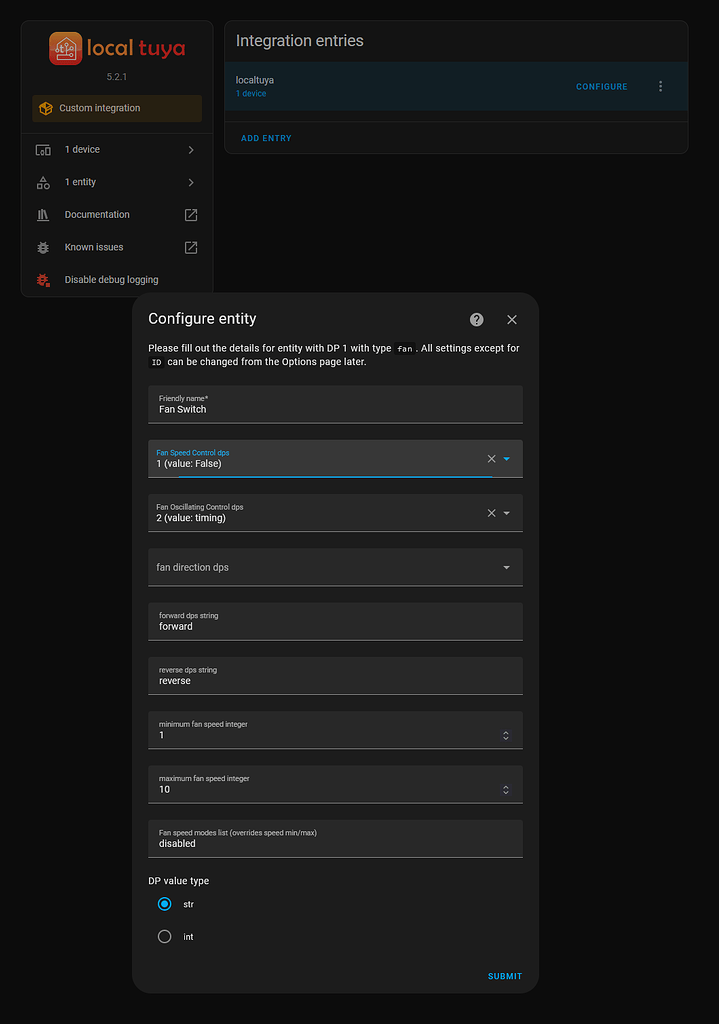Open three-dot menu for localtuya entry
Viewport: 719px width, 1024px height.
[x=660, y=86]
